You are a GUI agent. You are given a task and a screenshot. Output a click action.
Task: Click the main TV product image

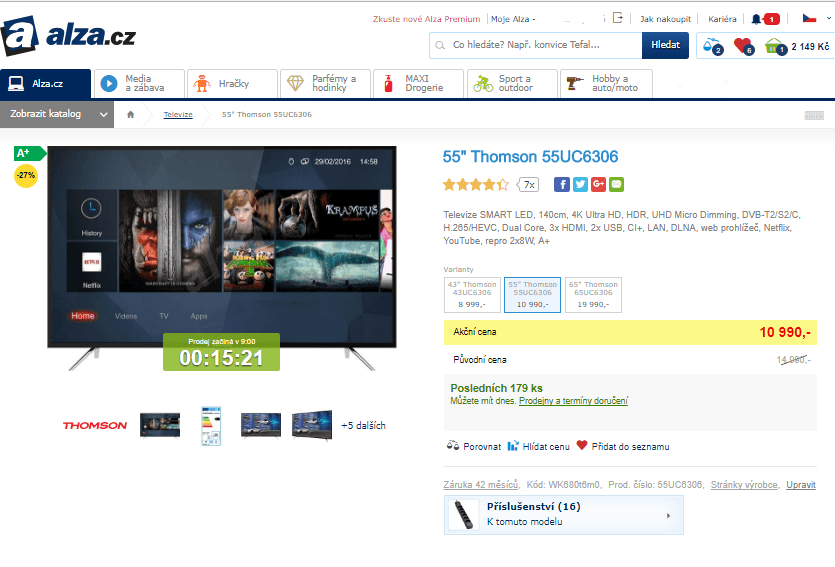coord(222,258)
